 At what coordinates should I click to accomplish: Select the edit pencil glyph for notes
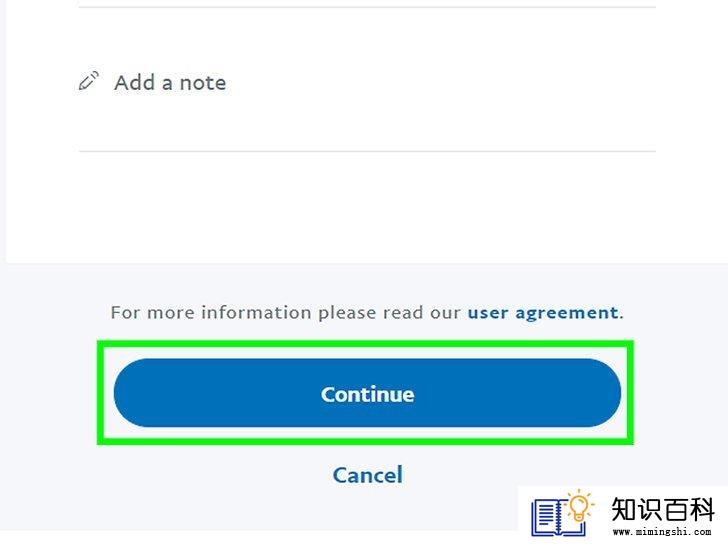click(88, 81)
